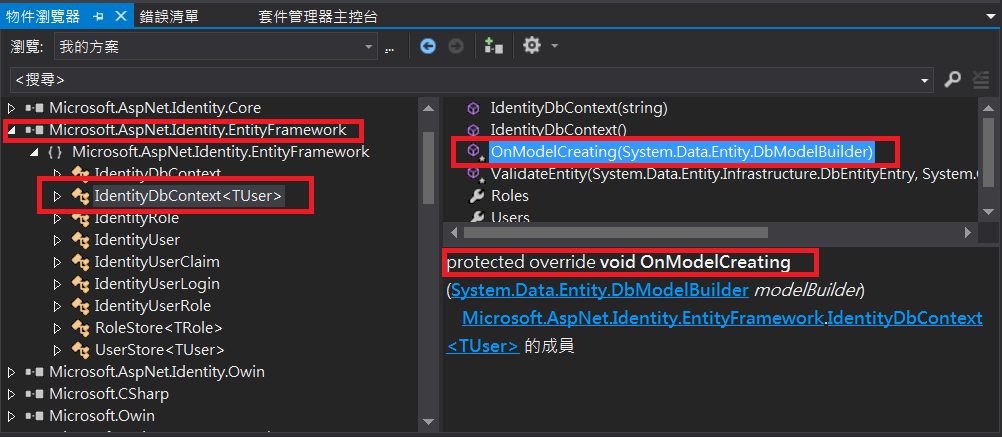Switch to the 錯誤清單 tab
The width and height of the screenshot is (1002, 437).
pos(169,17)
